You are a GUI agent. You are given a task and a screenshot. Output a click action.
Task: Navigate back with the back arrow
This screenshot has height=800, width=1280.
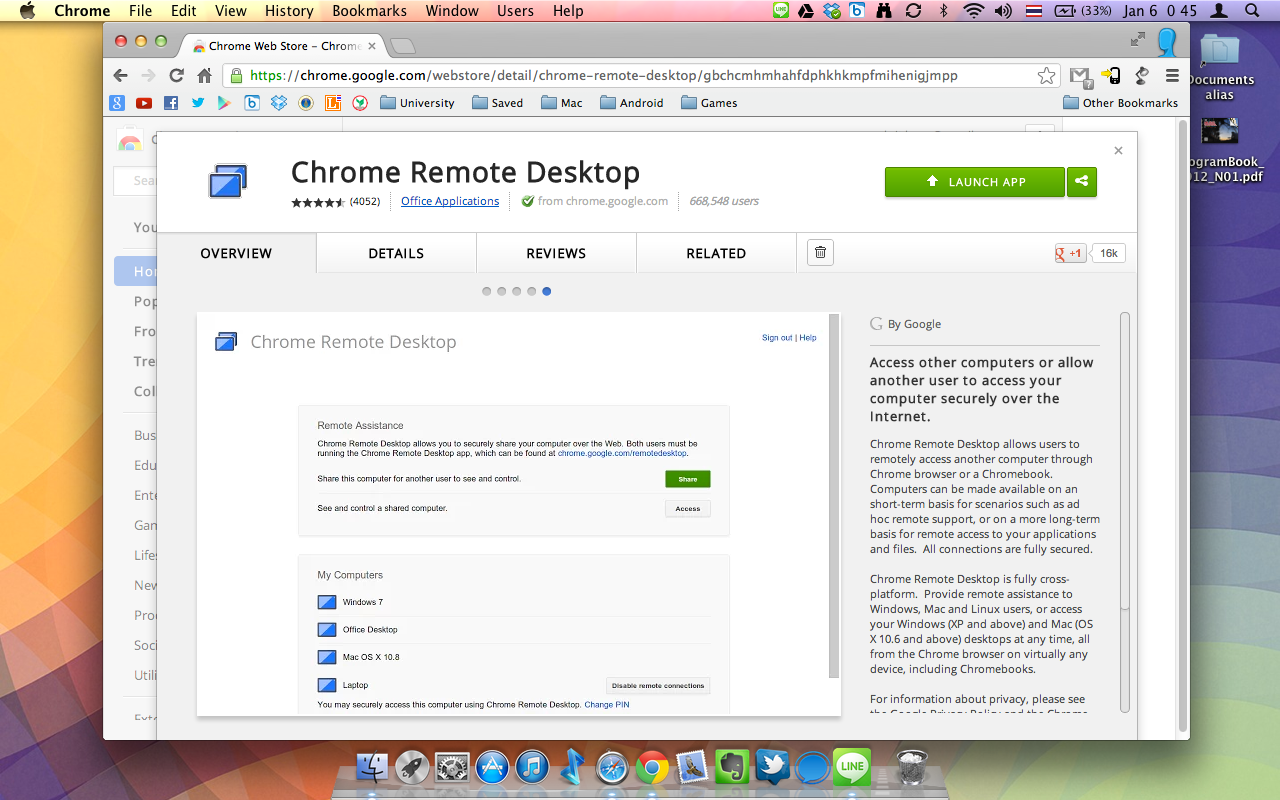click(121, 76)
